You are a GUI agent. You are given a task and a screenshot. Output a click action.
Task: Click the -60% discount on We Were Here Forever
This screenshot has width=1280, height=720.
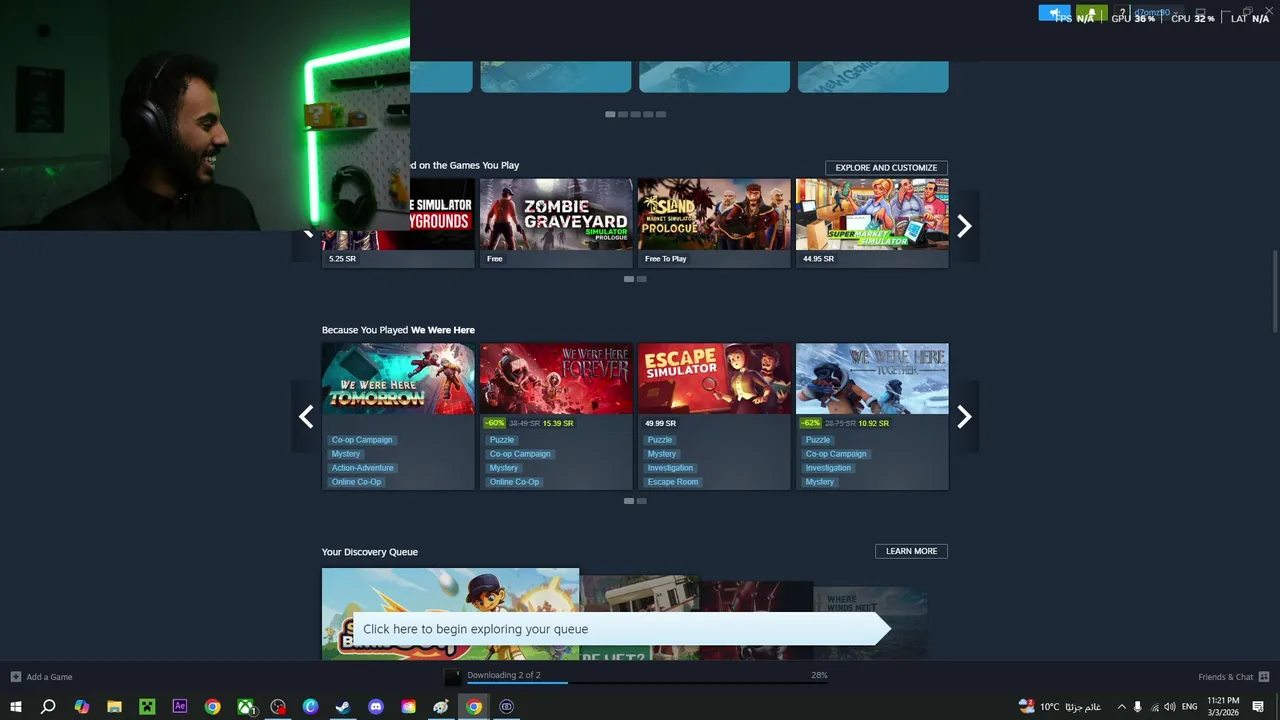pyautogui.click(x=495, y=423)
